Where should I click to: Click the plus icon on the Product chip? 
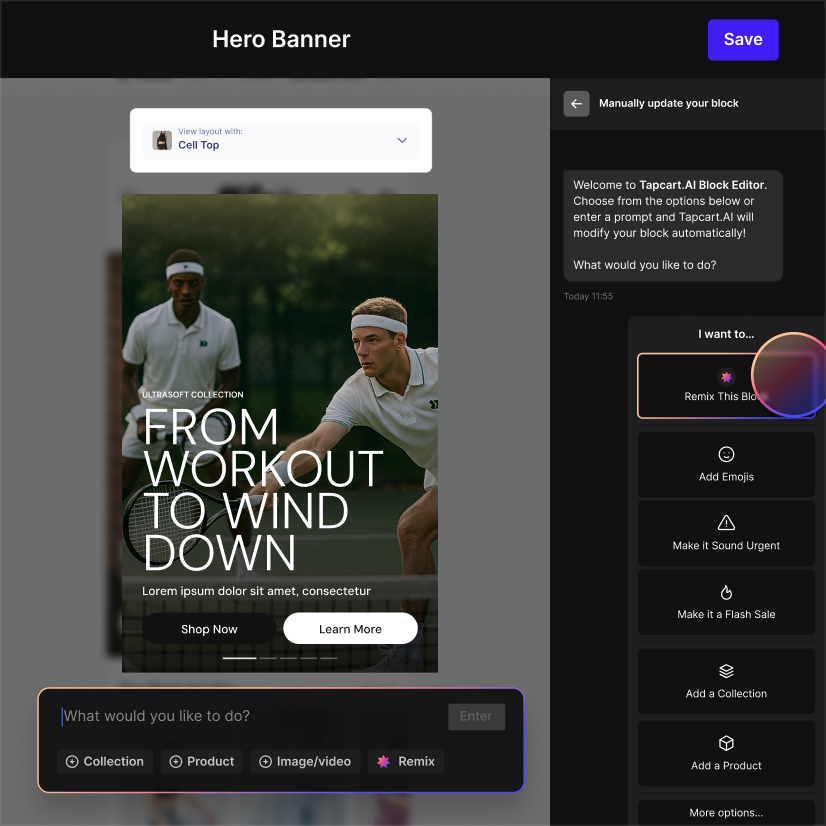point(175,762)
